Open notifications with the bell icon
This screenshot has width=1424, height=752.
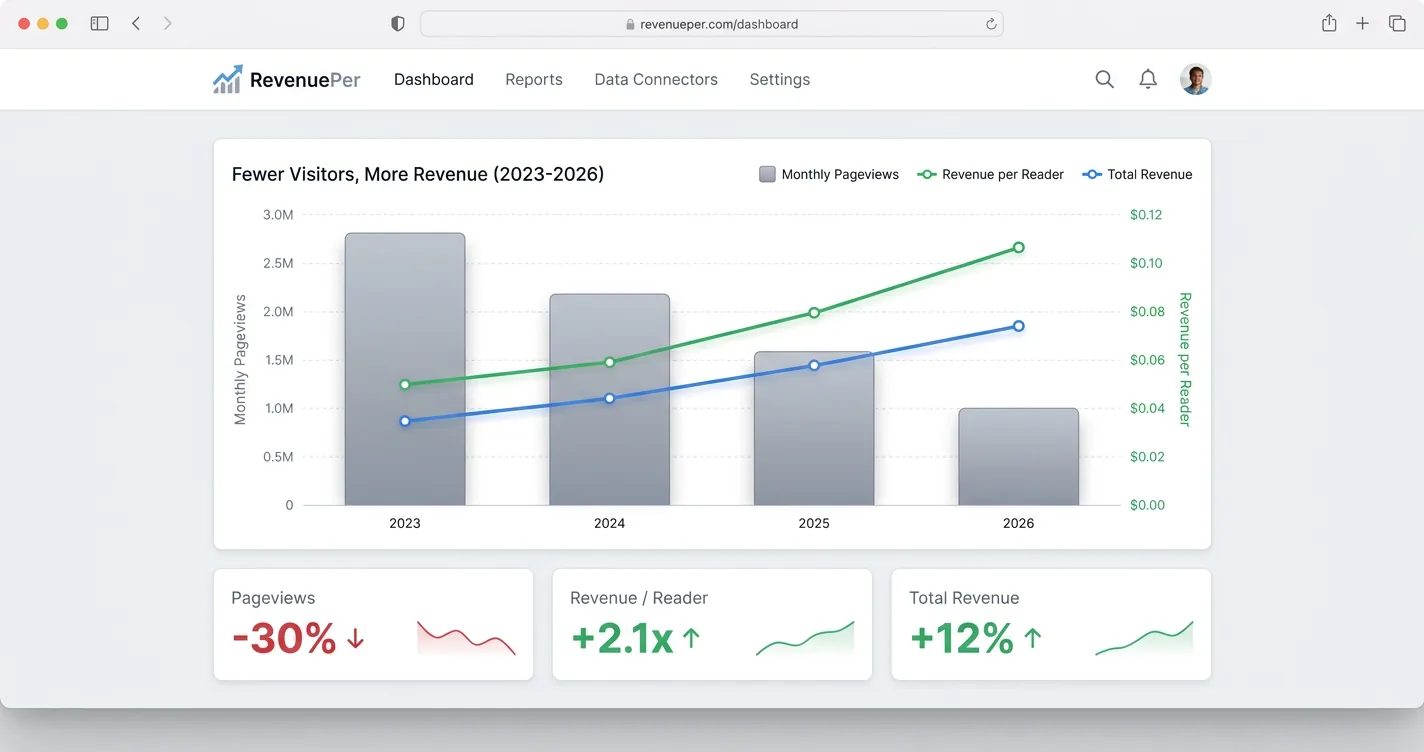1148,79
